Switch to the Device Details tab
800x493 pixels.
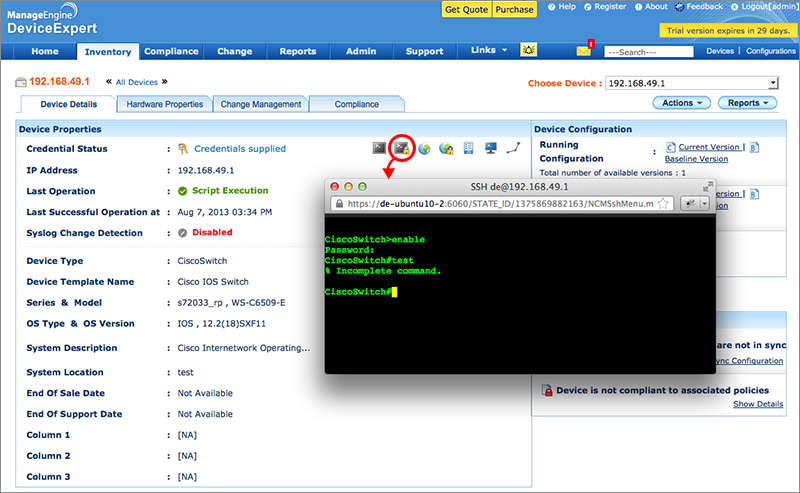(68, 104)
